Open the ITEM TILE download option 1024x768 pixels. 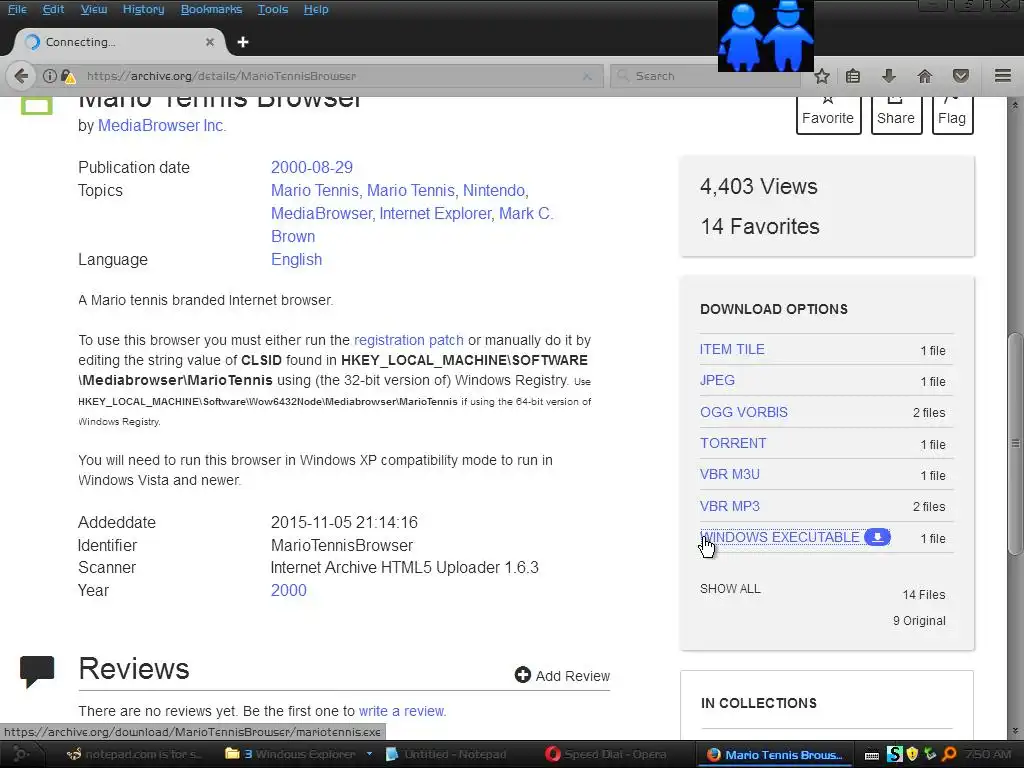coord(732,349)
